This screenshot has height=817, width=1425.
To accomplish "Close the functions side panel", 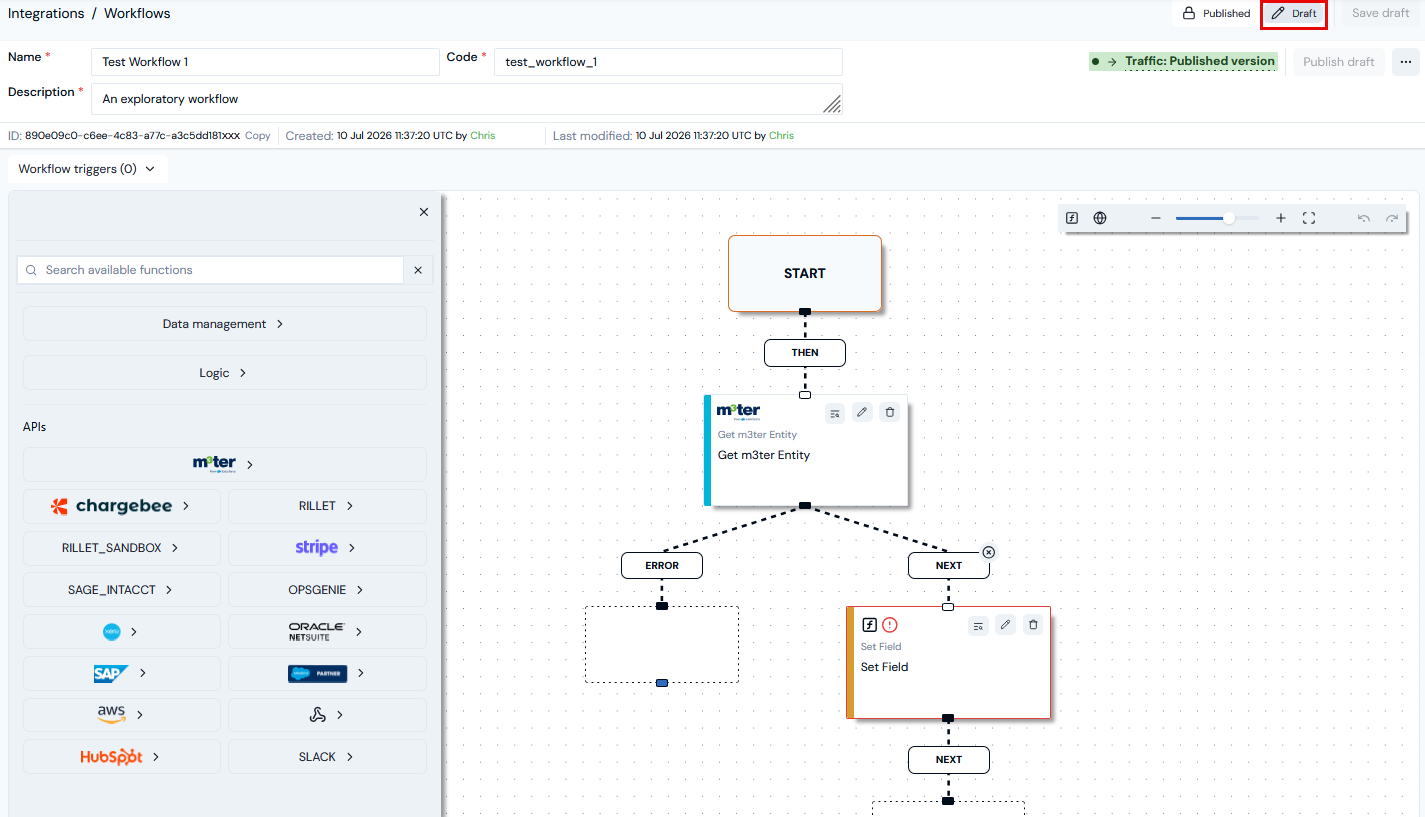I will coord(424,212).
